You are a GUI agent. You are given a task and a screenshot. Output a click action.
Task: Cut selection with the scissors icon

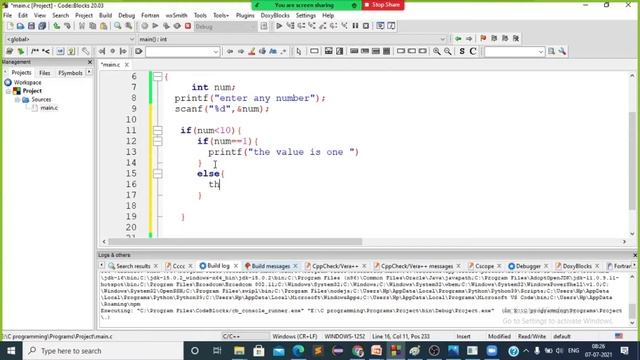pyautogui.click(x=82, y=26)
